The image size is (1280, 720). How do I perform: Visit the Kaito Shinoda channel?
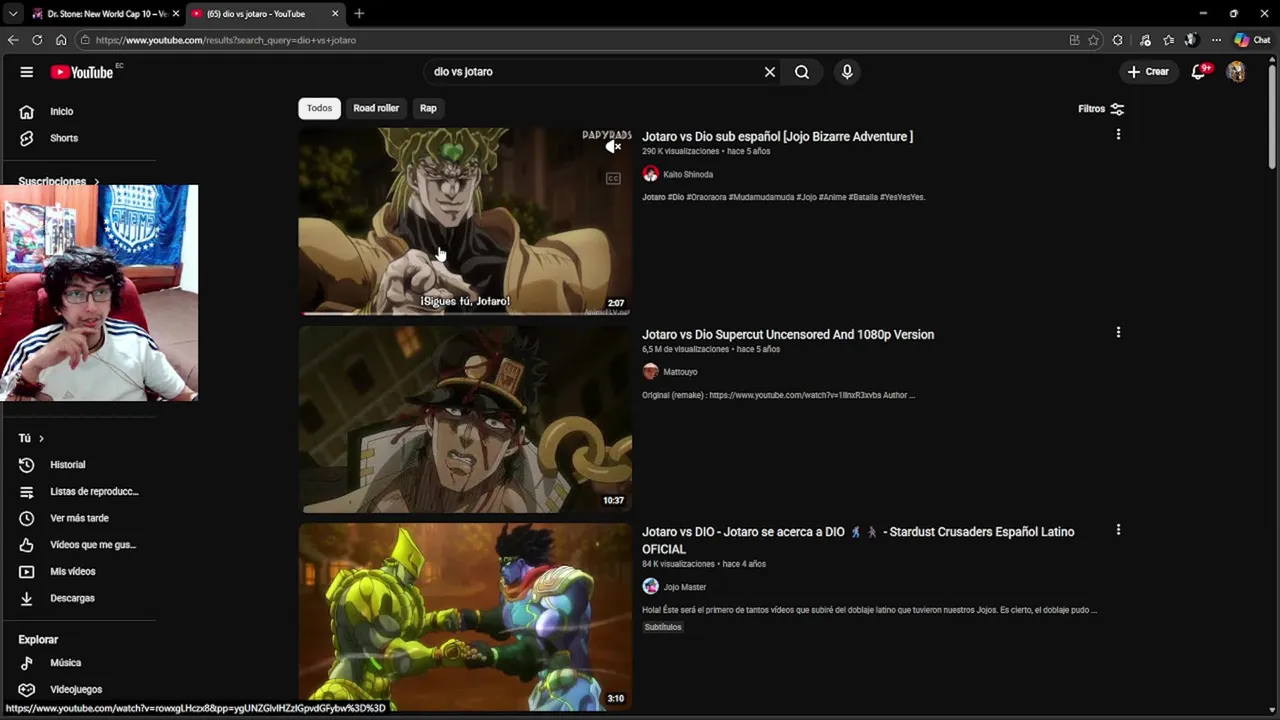point(688,175)
